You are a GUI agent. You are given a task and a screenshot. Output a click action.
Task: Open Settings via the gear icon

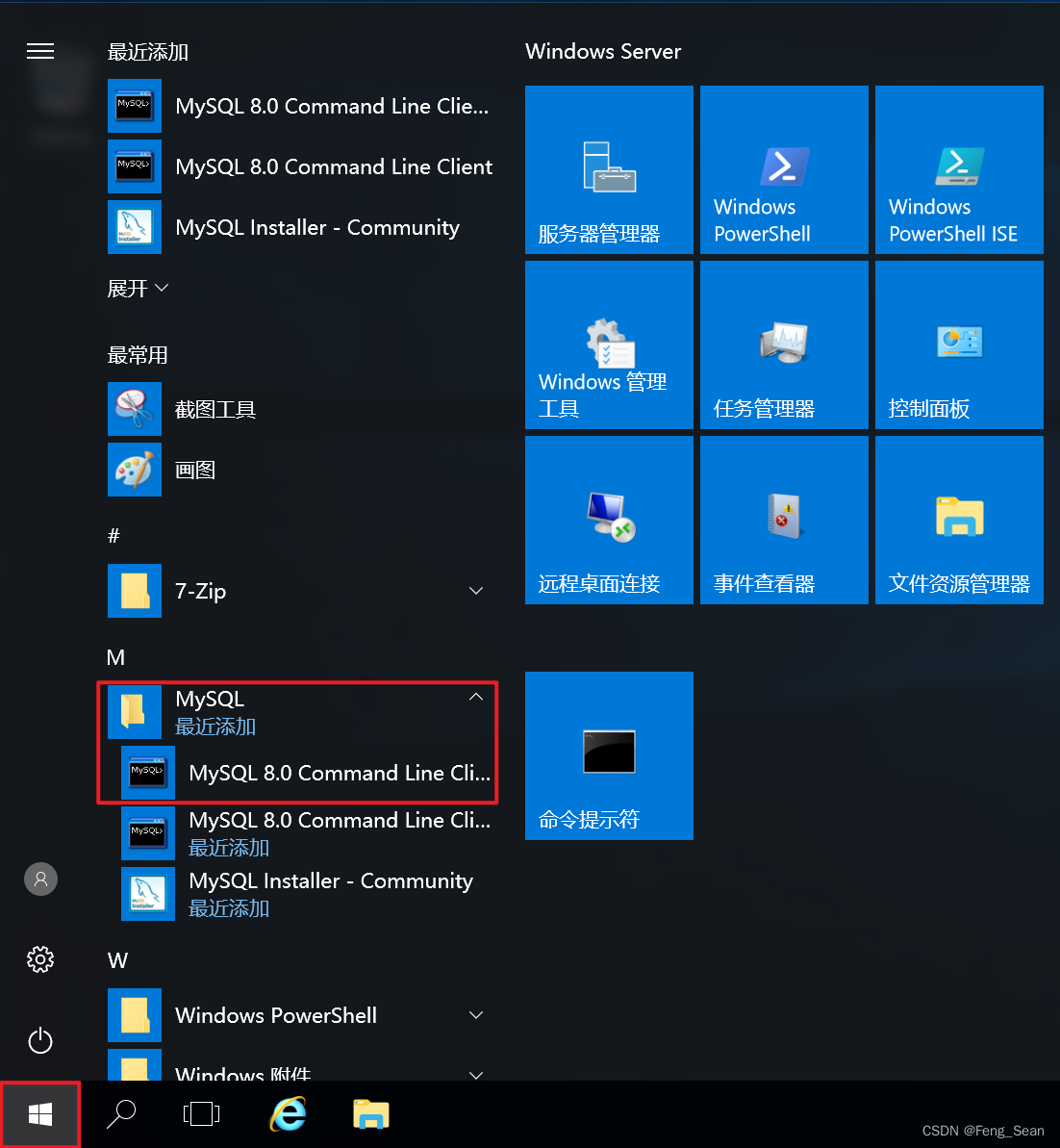pyautogui.click(x=40, y=959)
